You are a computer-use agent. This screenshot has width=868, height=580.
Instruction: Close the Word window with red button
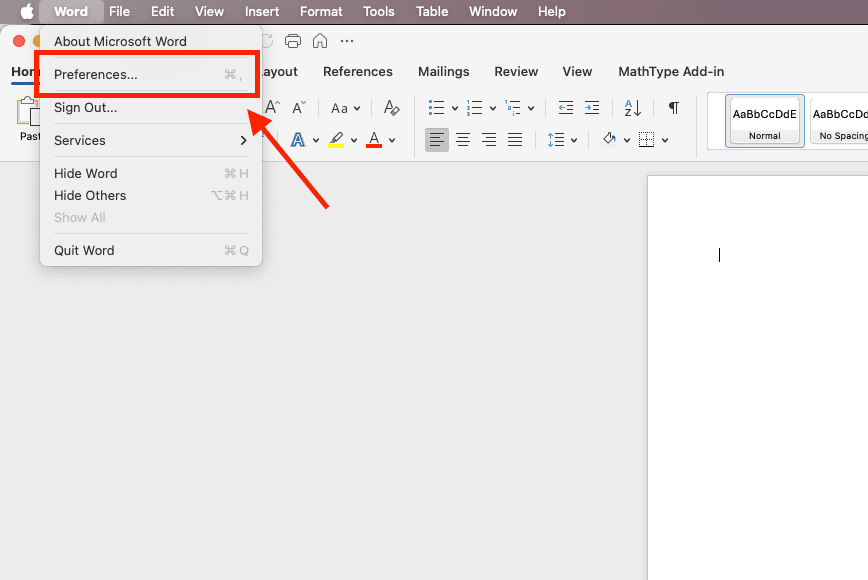[x=19, y=41]
